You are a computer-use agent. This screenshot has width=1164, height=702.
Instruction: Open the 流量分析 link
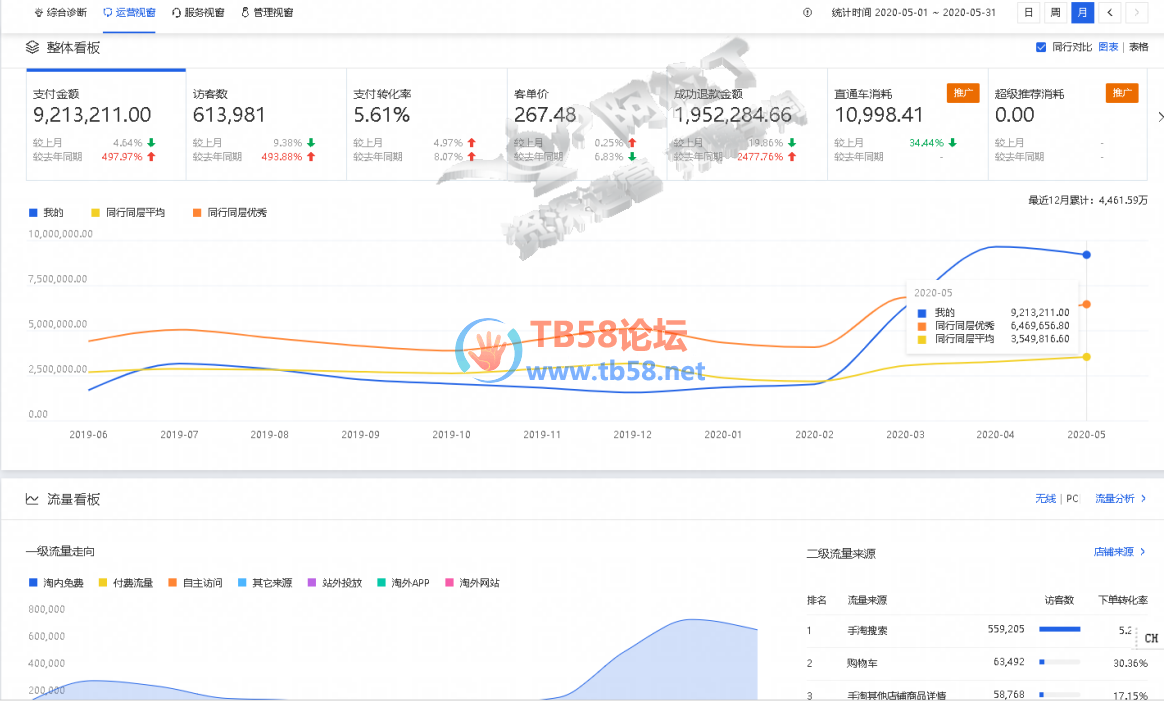point(1120,499)
